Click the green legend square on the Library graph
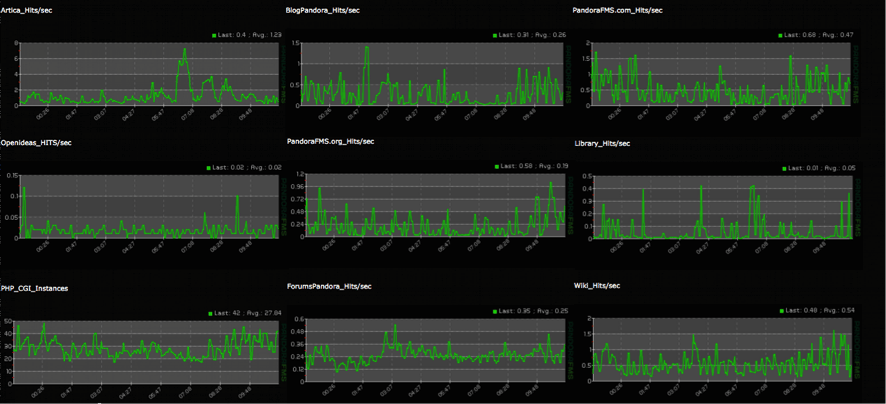Screen dimensions: 886x404 pos(784,168)
